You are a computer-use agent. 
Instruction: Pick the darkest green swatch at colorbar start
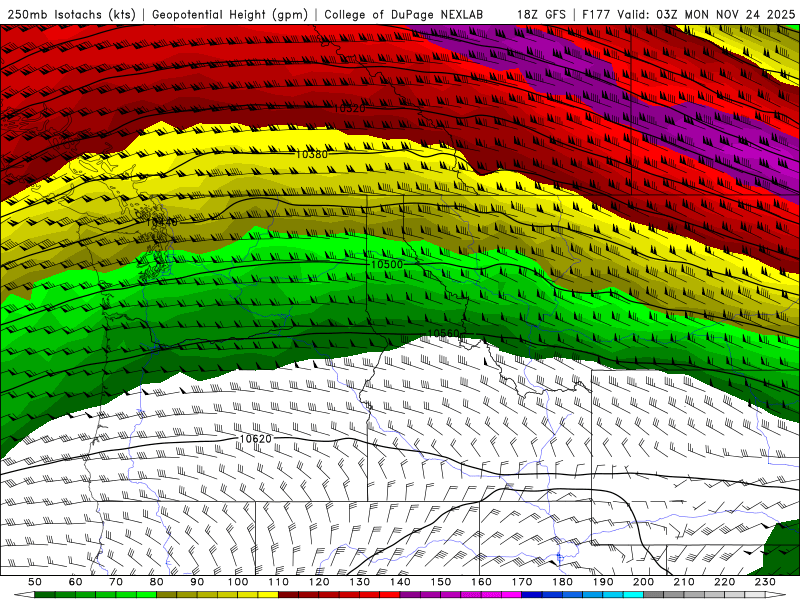pyautogui.click(x=45, y=595)
